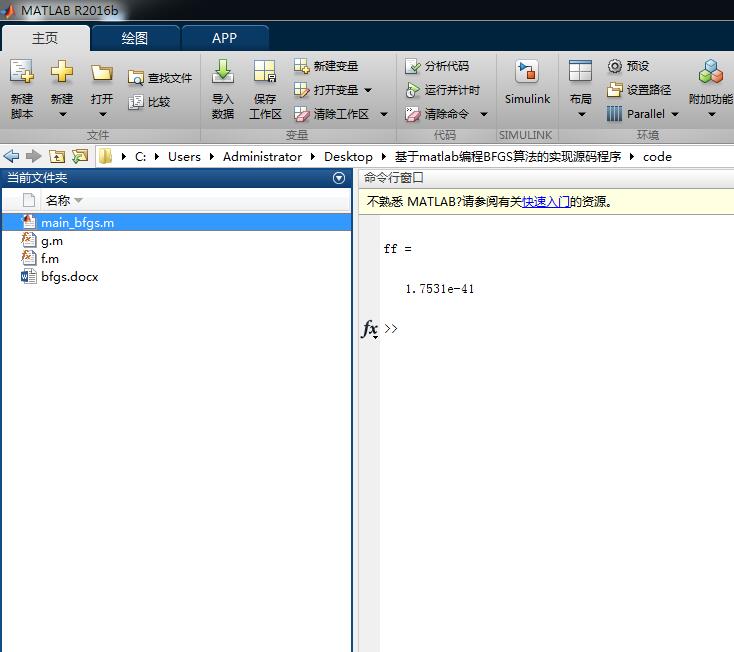Click Desktop in the address path
The width and height of the screenshot is (734, 652).
tap(348, 156)
